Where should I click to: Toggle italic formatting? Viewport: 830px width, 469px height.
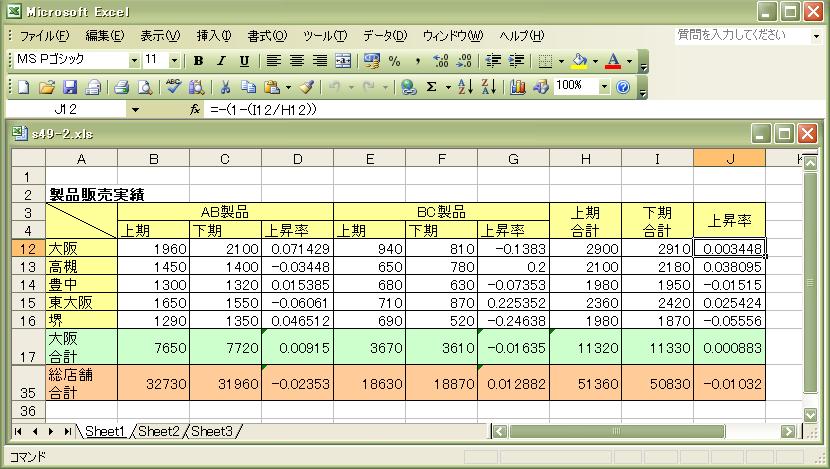point(221,61)
